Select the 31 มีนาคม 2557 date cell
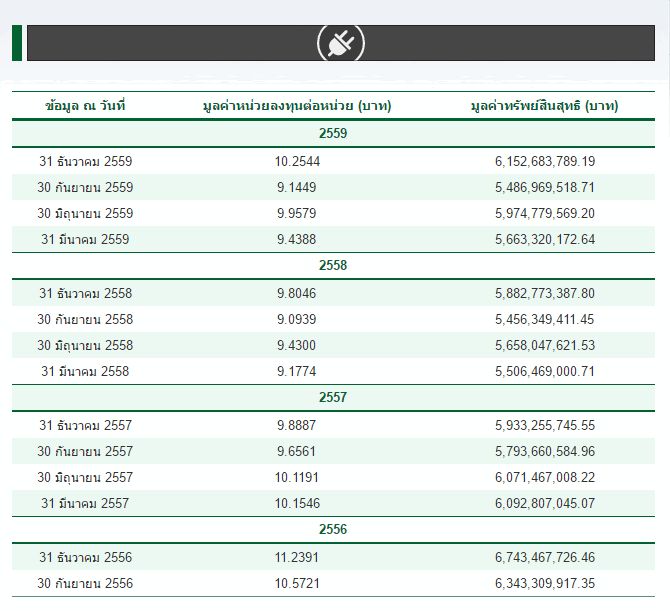The width and height of the screenshot is (670, 611). tap(85, 503)
